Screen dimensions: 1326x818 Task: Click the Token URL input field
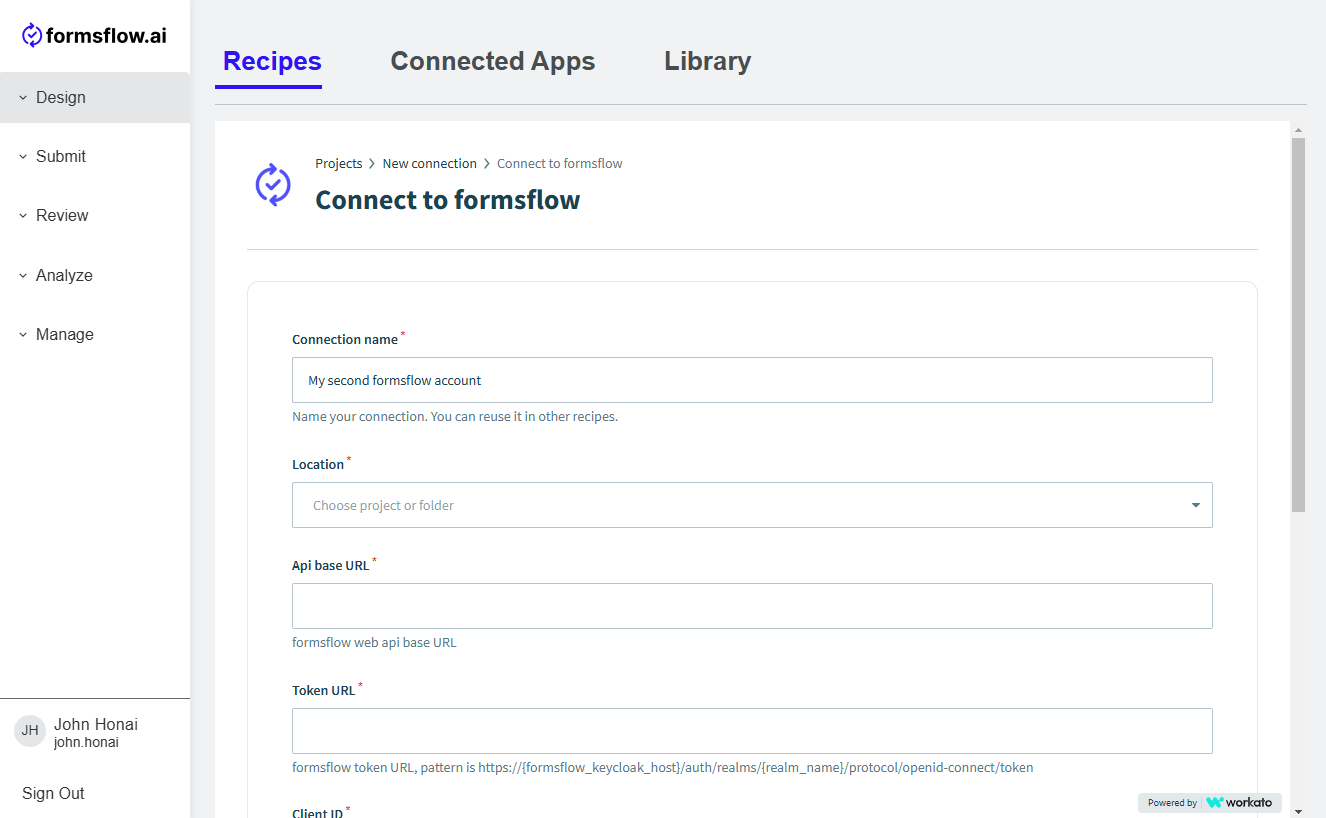click(x=752, y=731)
